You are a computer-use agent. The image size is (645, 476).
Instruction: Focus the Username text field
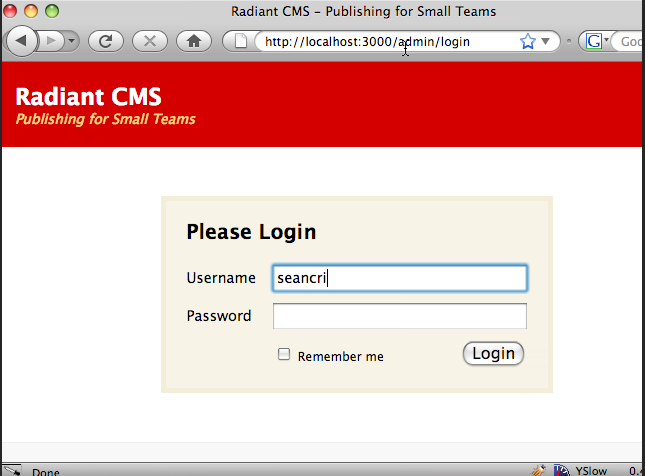(400, 278)
